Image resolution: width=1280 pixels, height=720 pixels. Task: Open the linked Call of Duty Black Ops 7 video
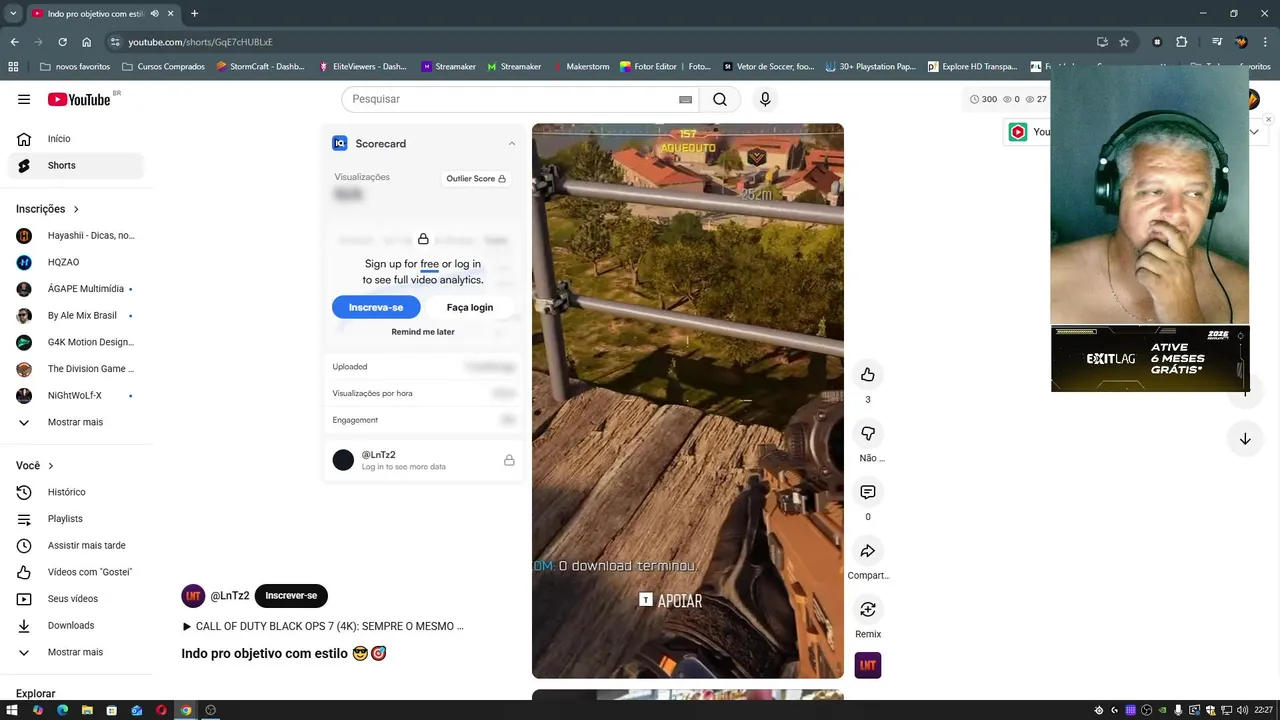point(323,626)
